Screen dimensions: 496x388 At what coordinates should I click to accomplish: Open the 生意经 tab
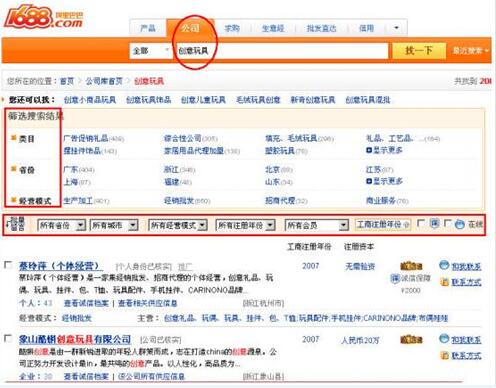[x=273, y=28]
